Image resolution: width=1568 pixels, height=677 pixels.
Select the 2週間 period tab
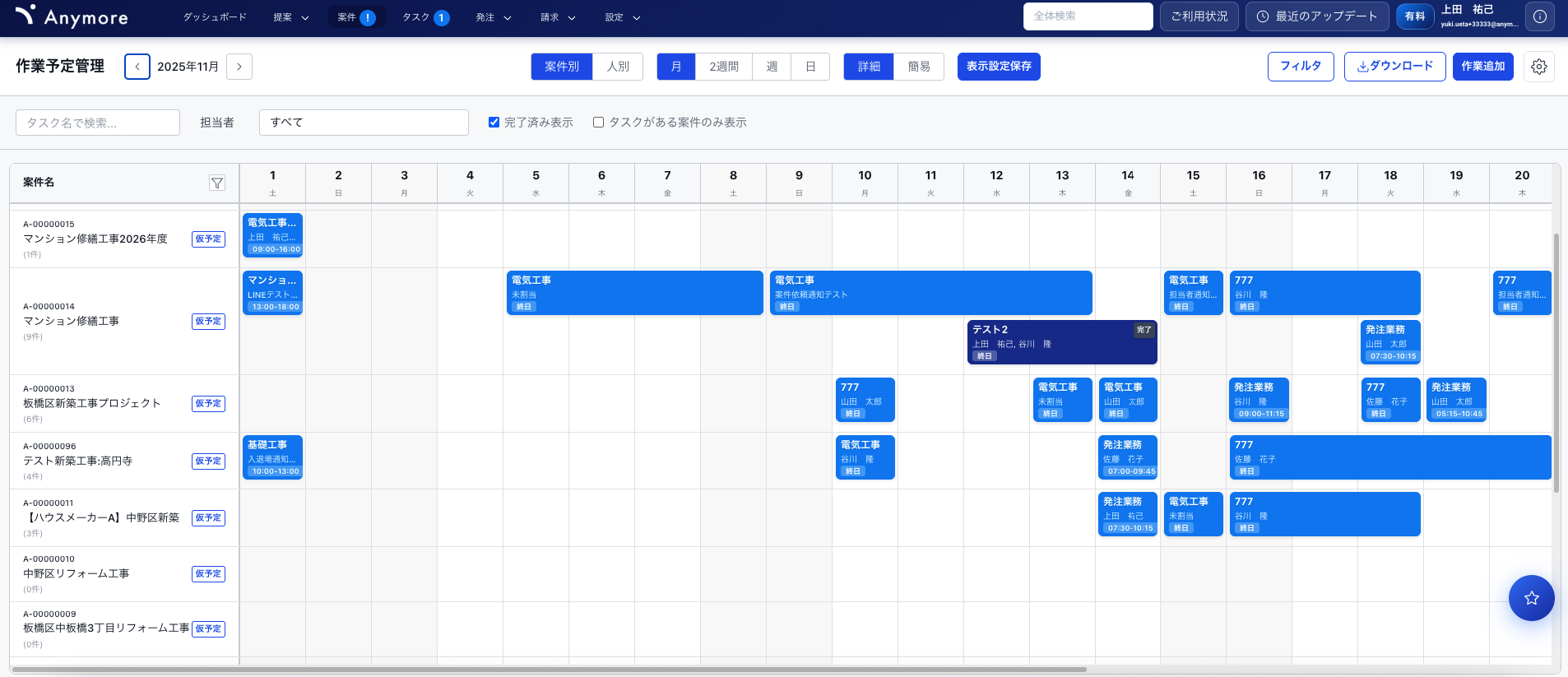coord(724,67)
